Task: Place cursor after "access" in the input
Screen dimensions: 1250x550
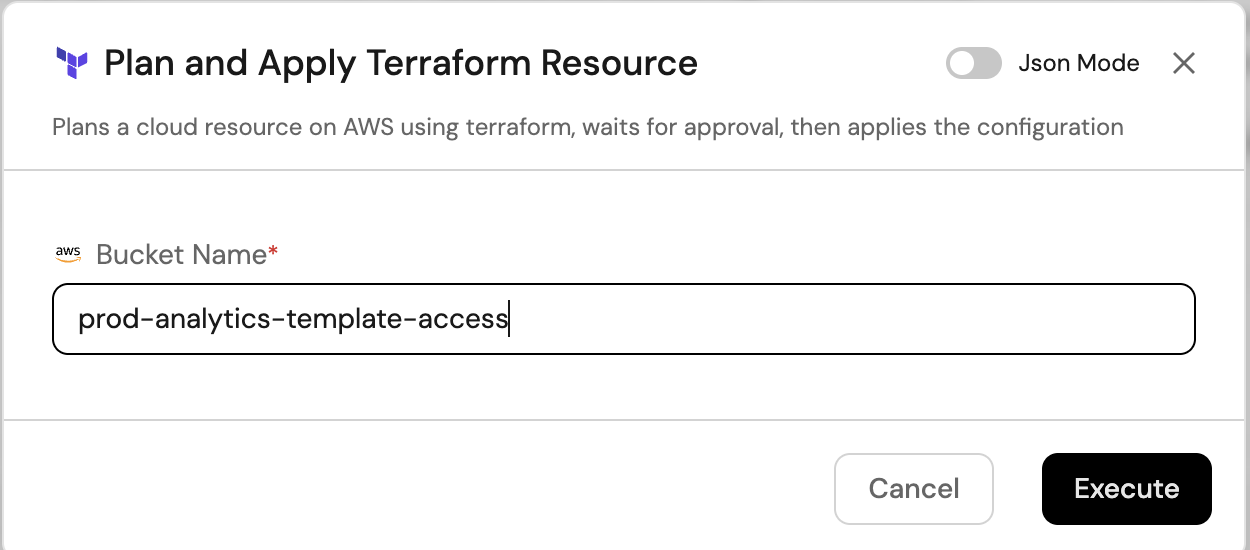Action: (508, 320)
